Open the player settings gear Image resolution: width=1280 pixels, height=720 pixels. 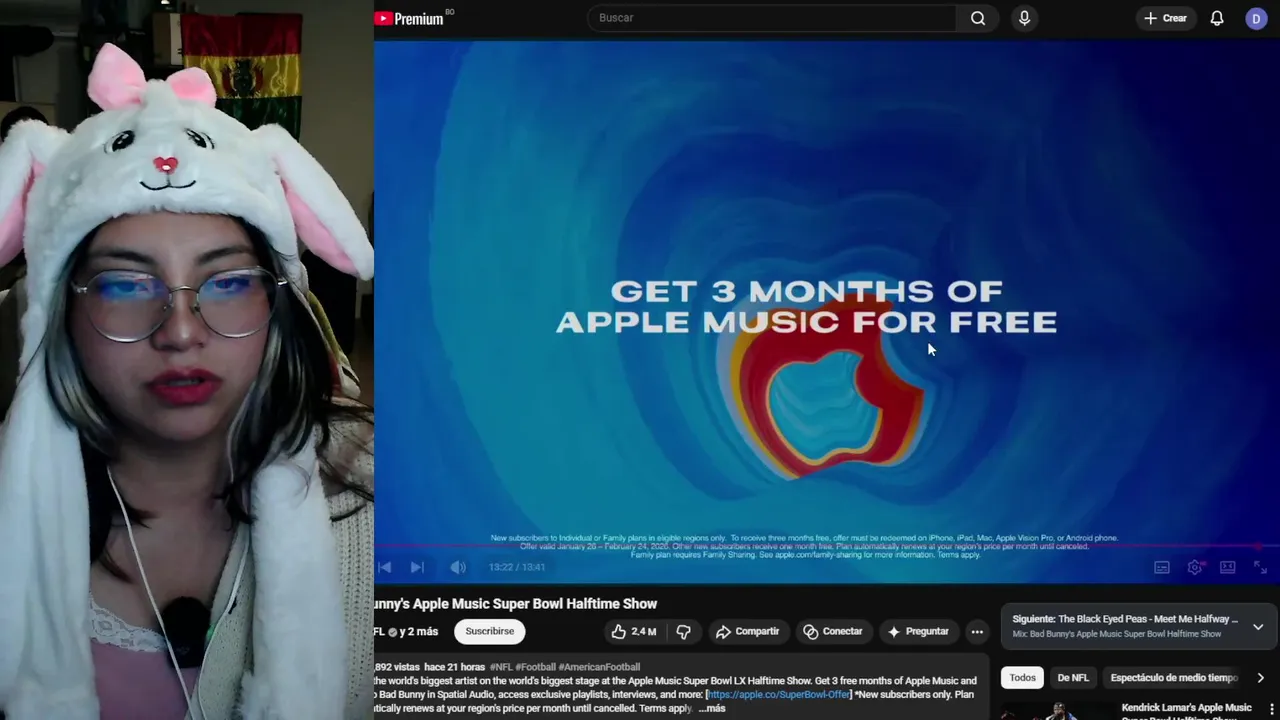[x=1195, y=567]
